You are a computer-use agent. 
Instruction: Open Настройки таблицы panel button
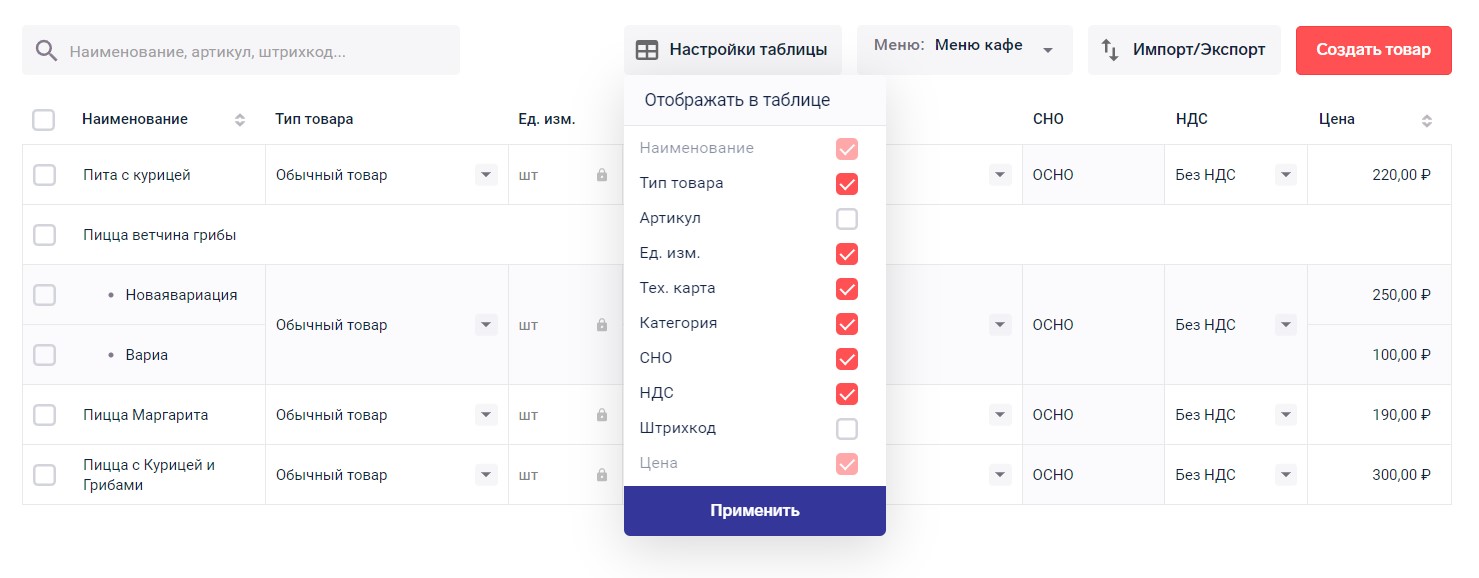[x=733, y=50]
